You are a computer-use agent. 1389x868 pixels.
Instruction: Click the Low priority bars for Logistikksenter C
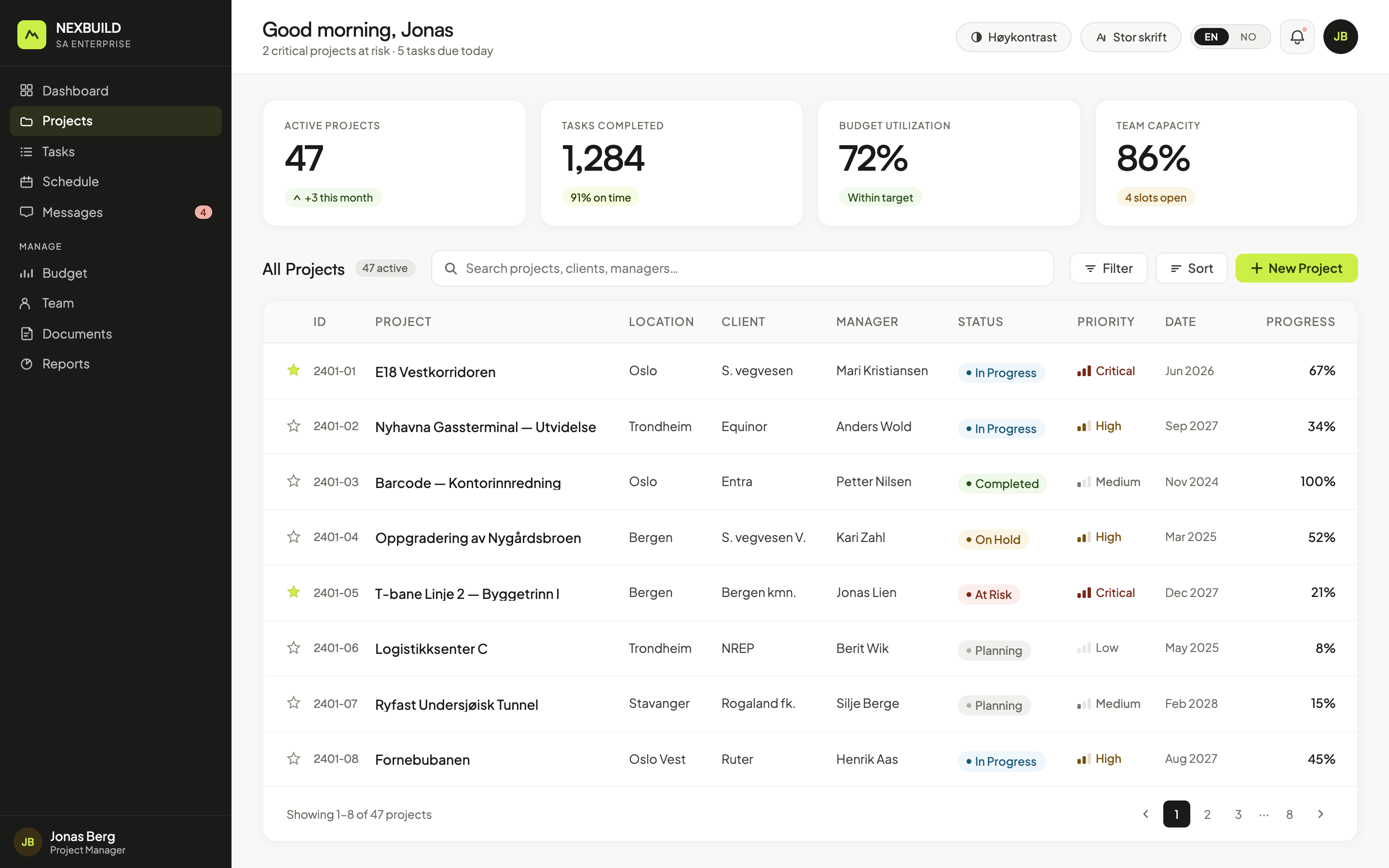tap(1084, 648)
